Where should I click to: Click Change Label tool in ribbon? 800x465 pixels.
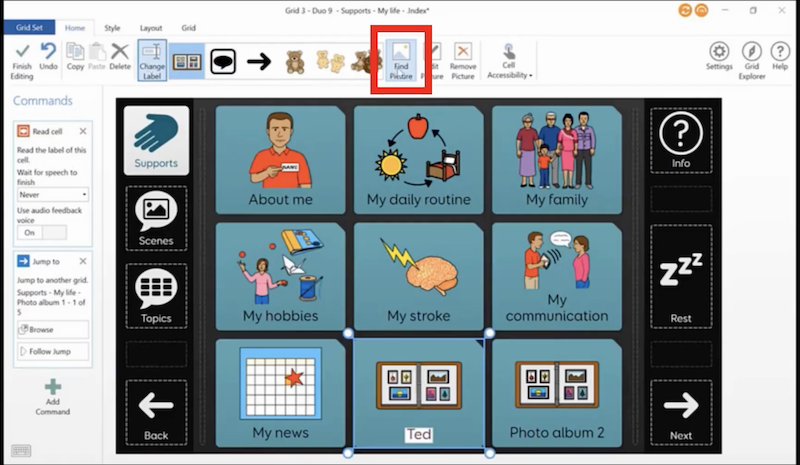[152, 60]
